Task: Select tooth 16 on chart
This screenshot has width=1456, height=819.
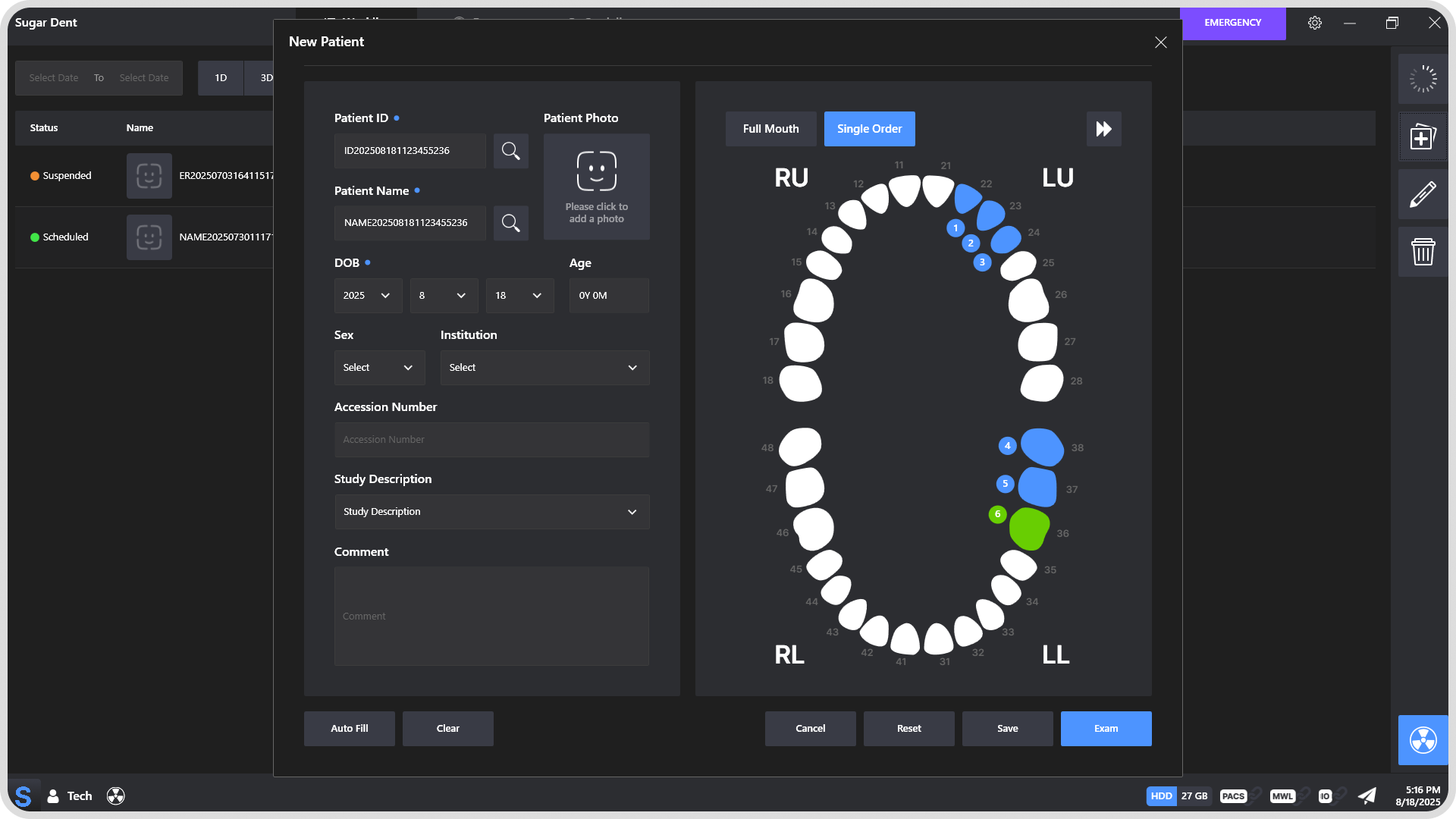Action: (814, 301)
